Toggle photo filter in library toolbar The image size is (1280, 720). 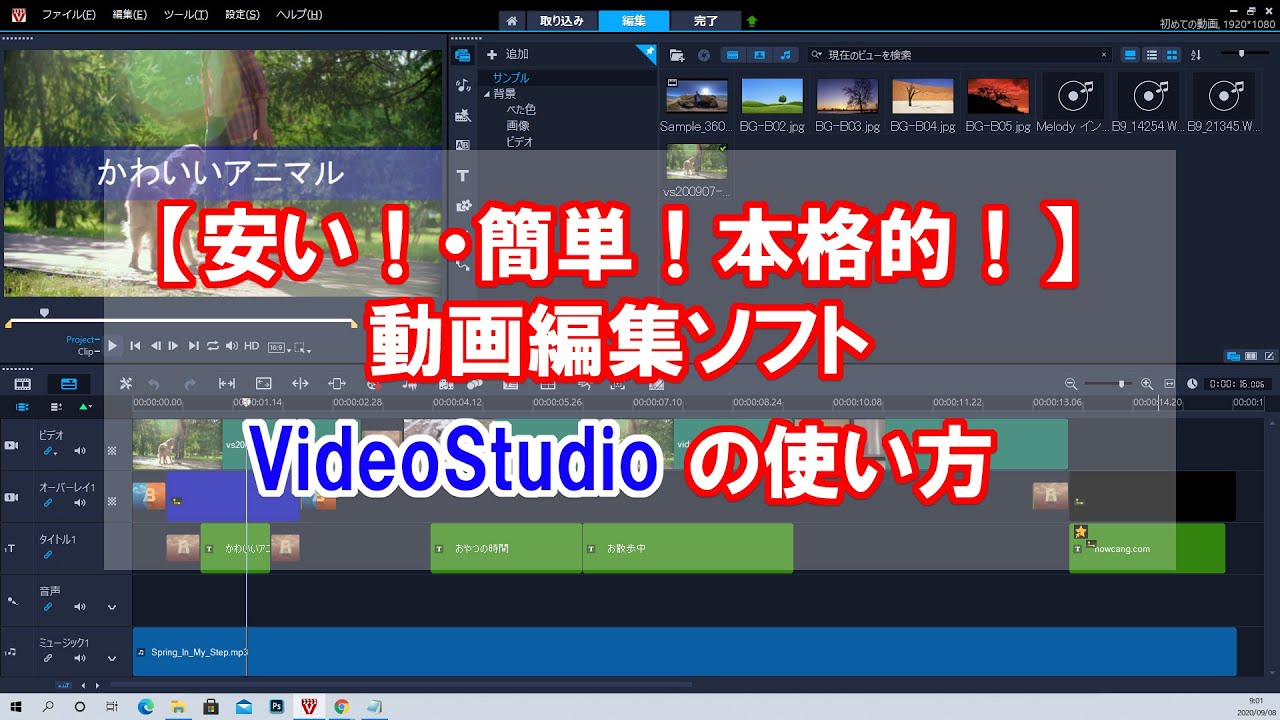(760, 55)
